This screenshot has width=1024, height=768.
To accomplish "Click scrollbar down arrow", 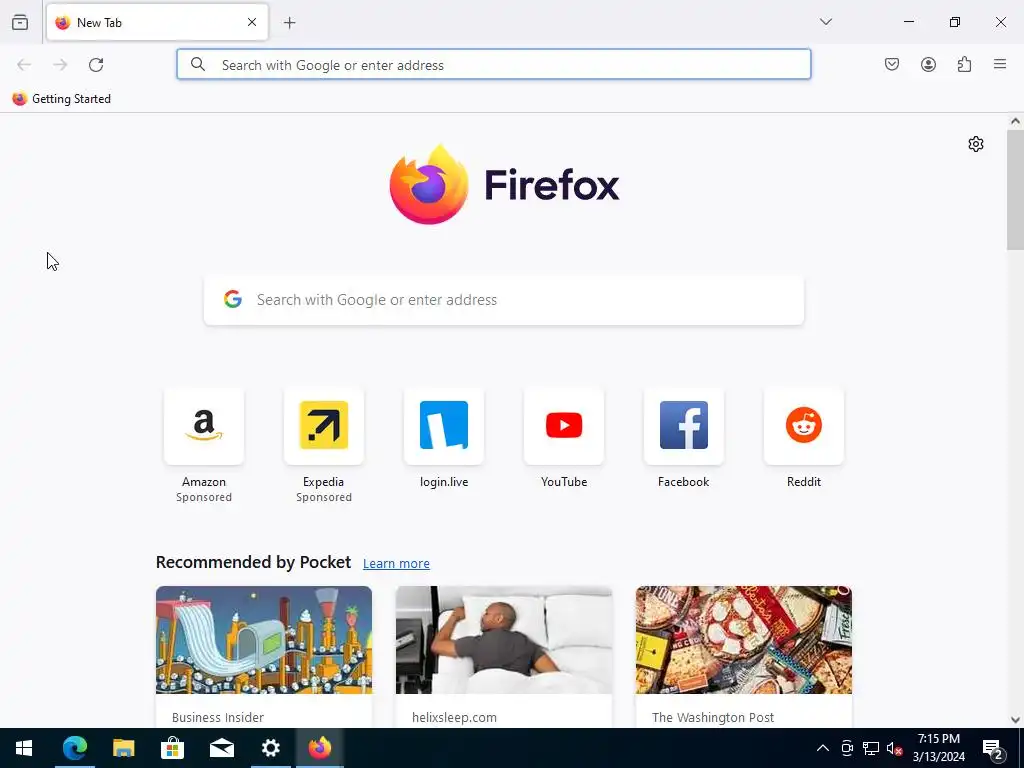I will pos(1015,720).
